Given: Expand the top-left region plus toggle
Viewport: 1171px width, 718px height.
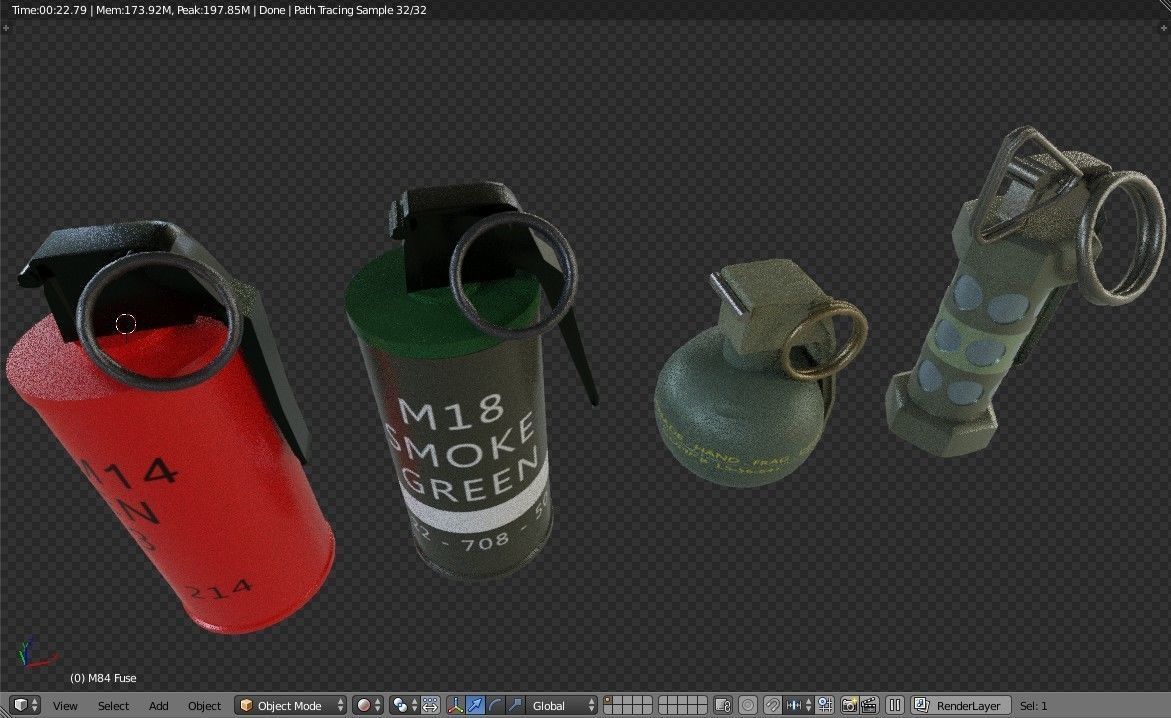Looking at the screenshot, I should (6, 28).
